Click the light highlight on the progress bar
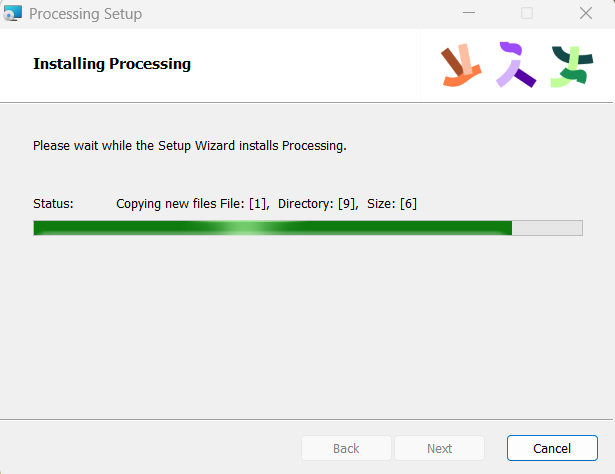 [x=245, y=228]
